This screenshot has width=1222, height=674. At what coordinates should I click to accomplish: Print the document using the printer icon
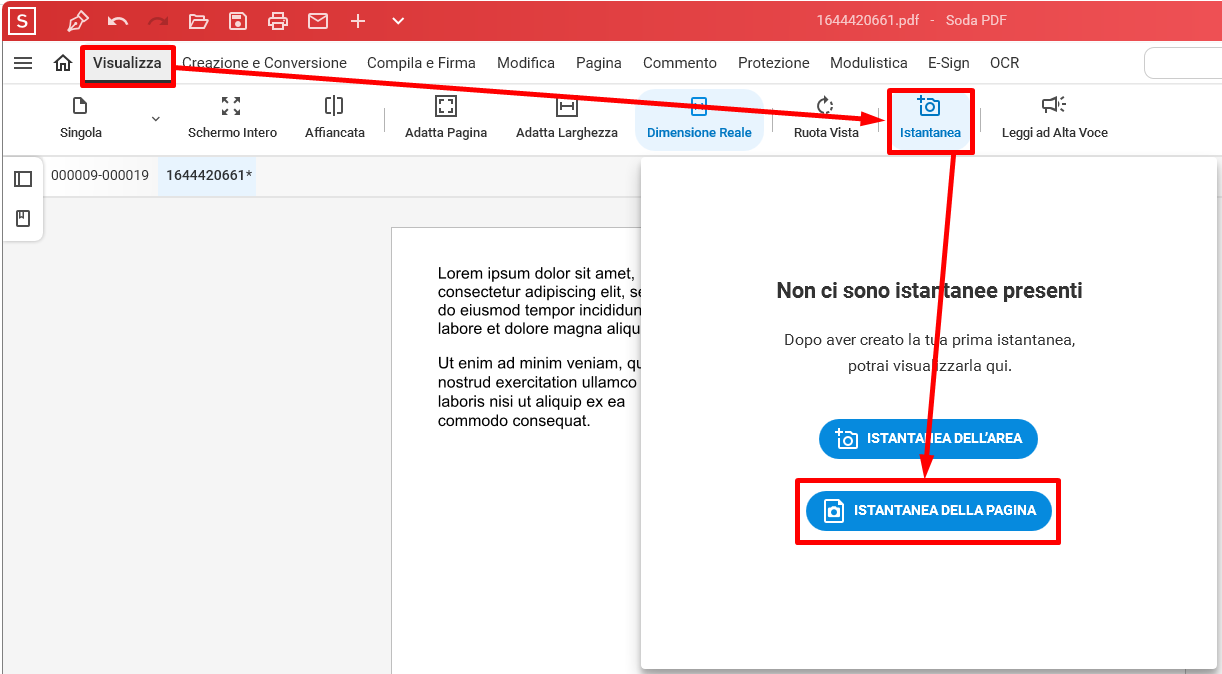coord(278,21)
